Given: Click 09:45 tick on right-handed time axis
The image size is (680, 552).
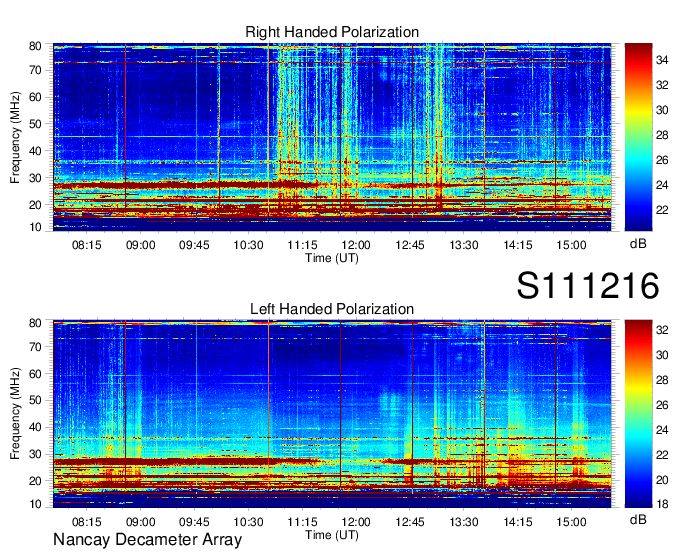Looking at the screenshot, I should [x=194, y=245].
